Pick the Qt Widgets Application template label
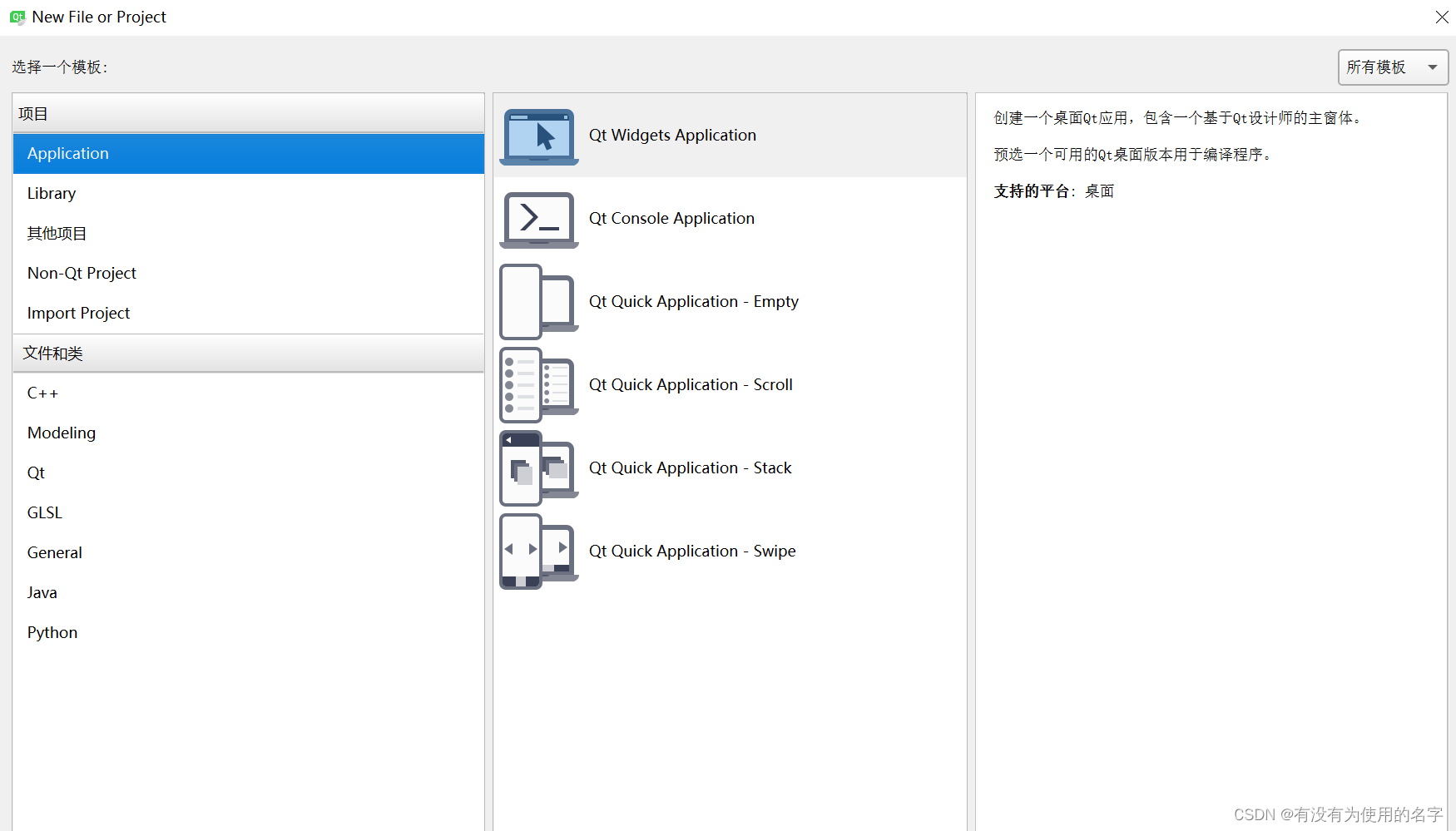The width and height of the screenshot is (1456, 831). point(672,136)
